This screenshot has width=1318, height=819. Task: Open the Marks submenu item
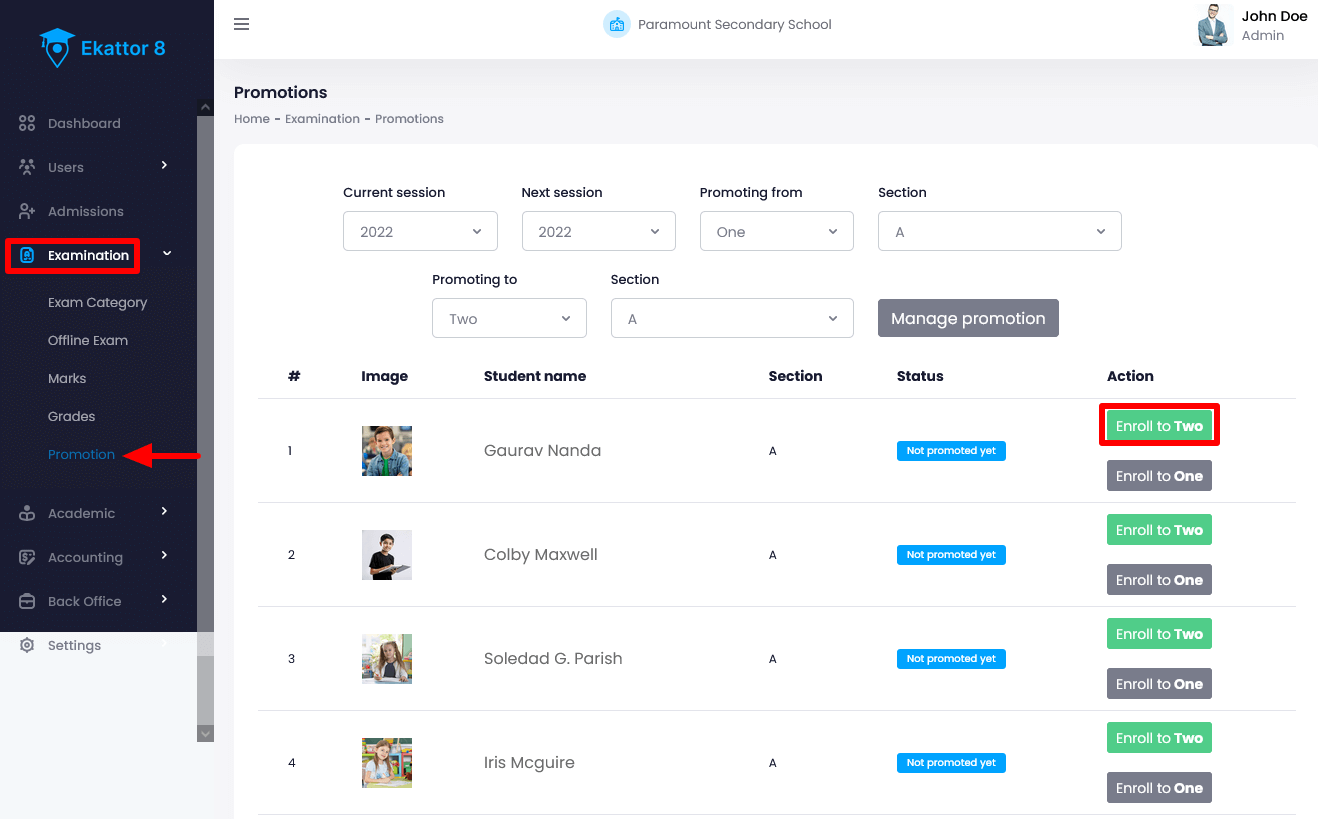pos(67,378)
